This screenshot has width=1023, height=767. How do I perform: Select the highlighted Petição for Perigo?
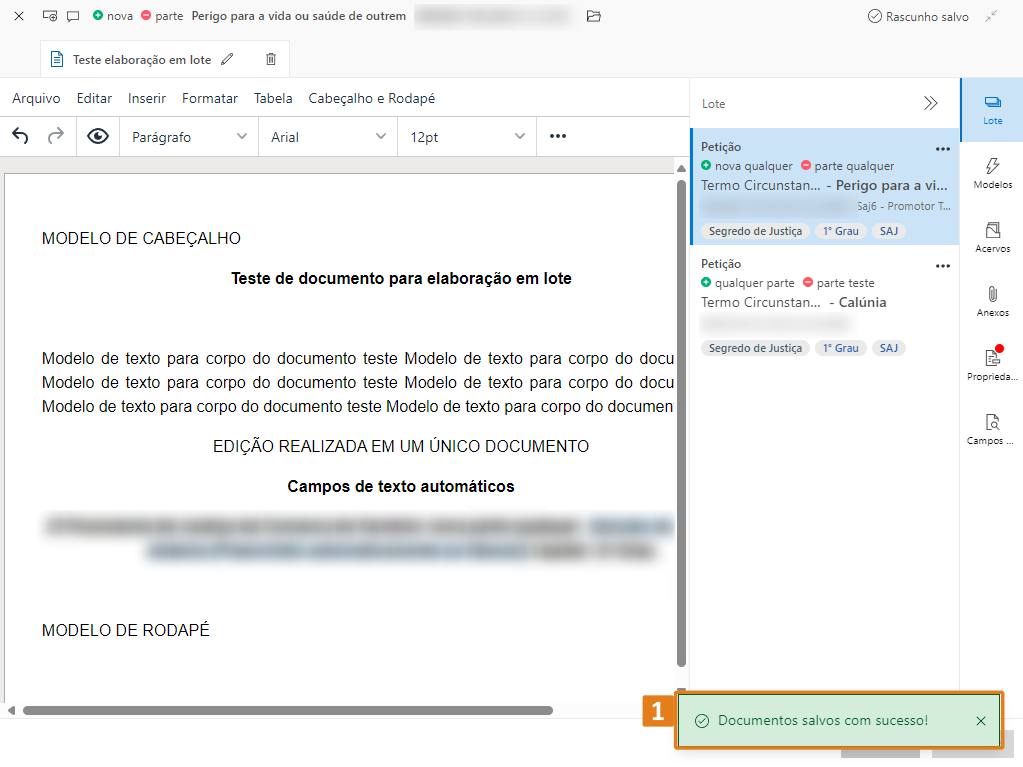tap(820, 185)
